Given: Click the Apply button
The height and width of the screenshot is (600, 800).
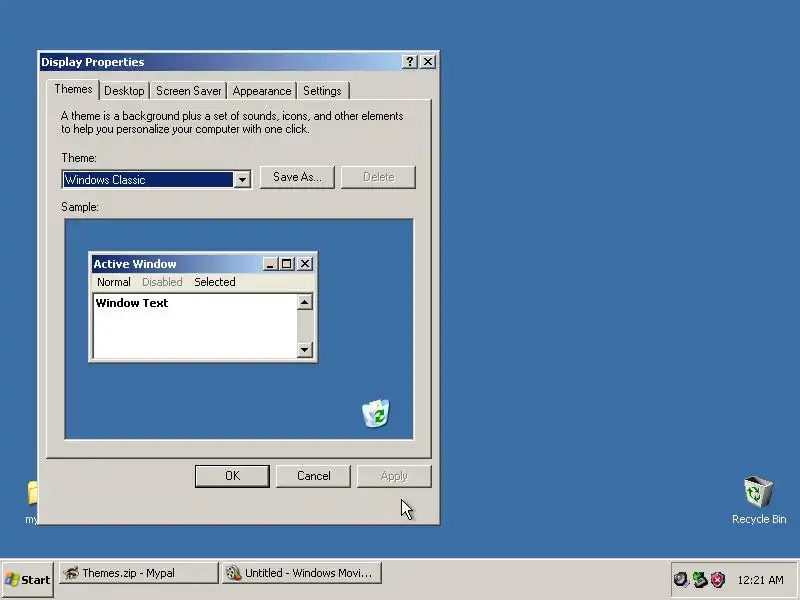Looking at the screenshot, I should tap(394, 476).
